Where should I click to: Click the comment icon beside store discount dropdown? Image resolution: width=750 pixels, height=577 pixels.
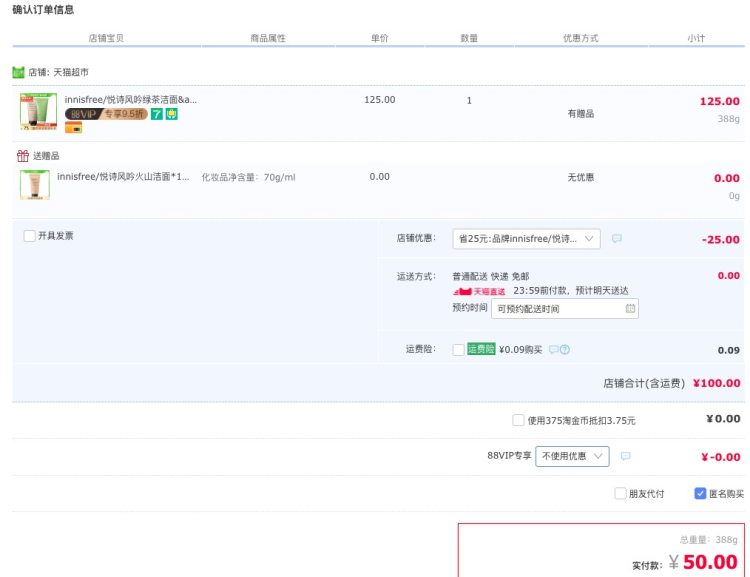click(x=617, y=238)
